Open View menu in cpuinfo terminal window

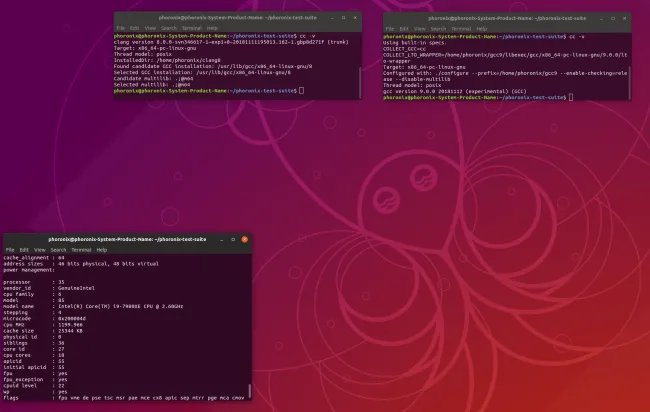(40, 250)
